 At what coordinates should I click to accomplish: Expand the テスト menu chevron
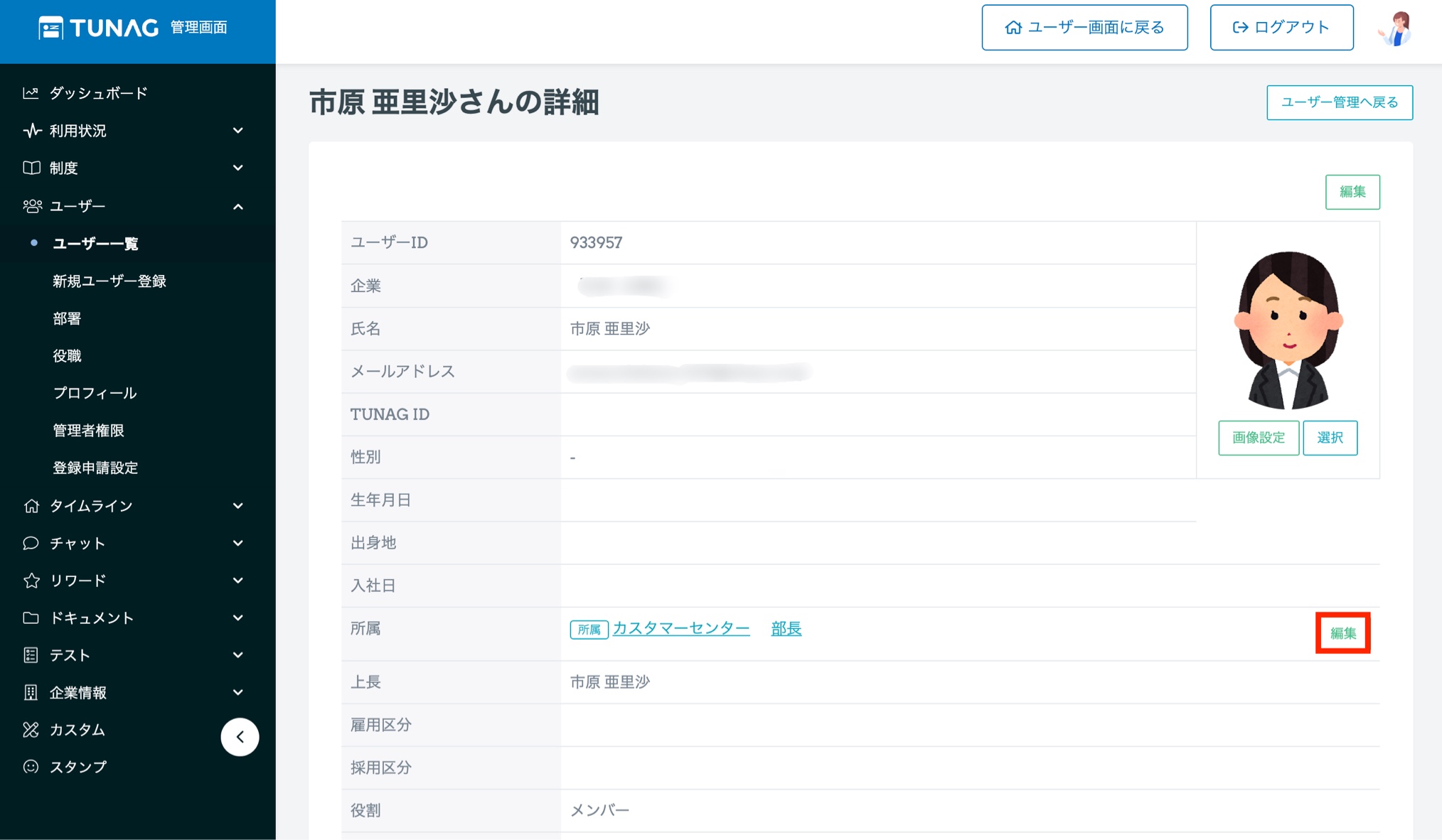[238, 655]
